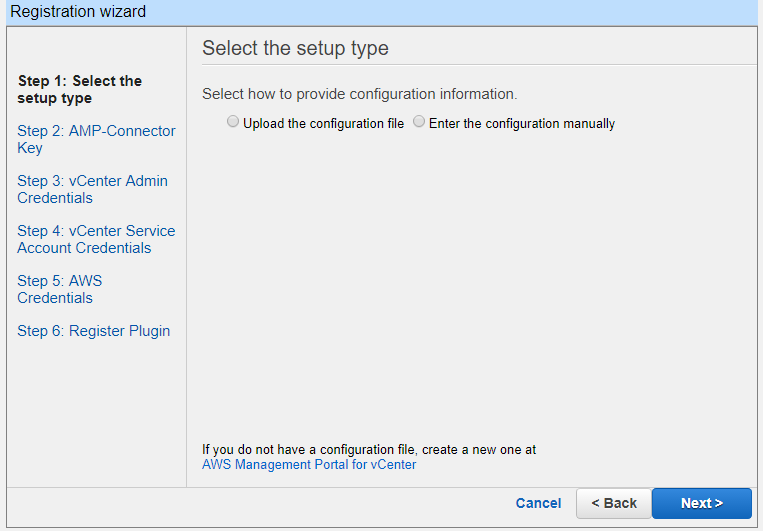This screenshot has width=763, height=531.
Task: Click the 'Select the setup type' heading
Action: [295, 48]
